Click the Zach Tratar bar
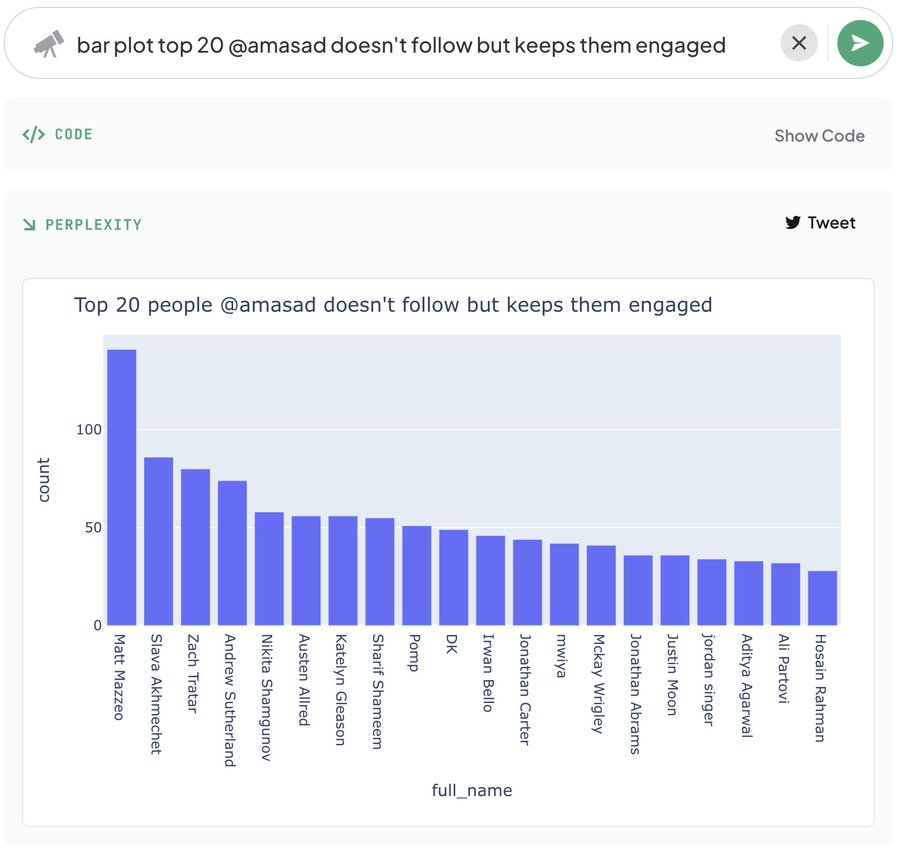The width and height of the screenshot is (900, 854). [x=195, y=547]
